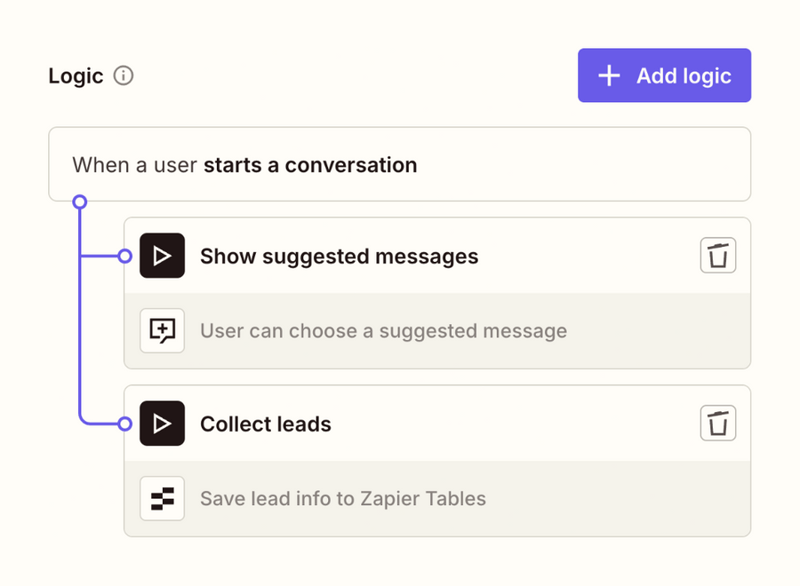Select the conversation start trigger block

tap(400, 164)
